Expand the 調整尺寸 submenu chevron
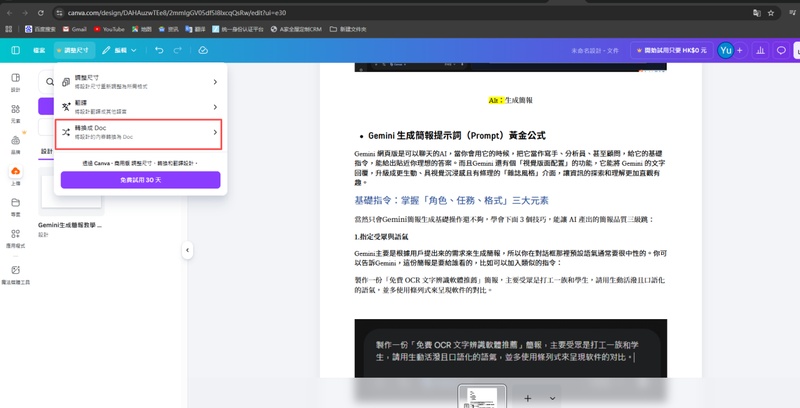This screenshot has width=800, height=408. tap(215, 82)
